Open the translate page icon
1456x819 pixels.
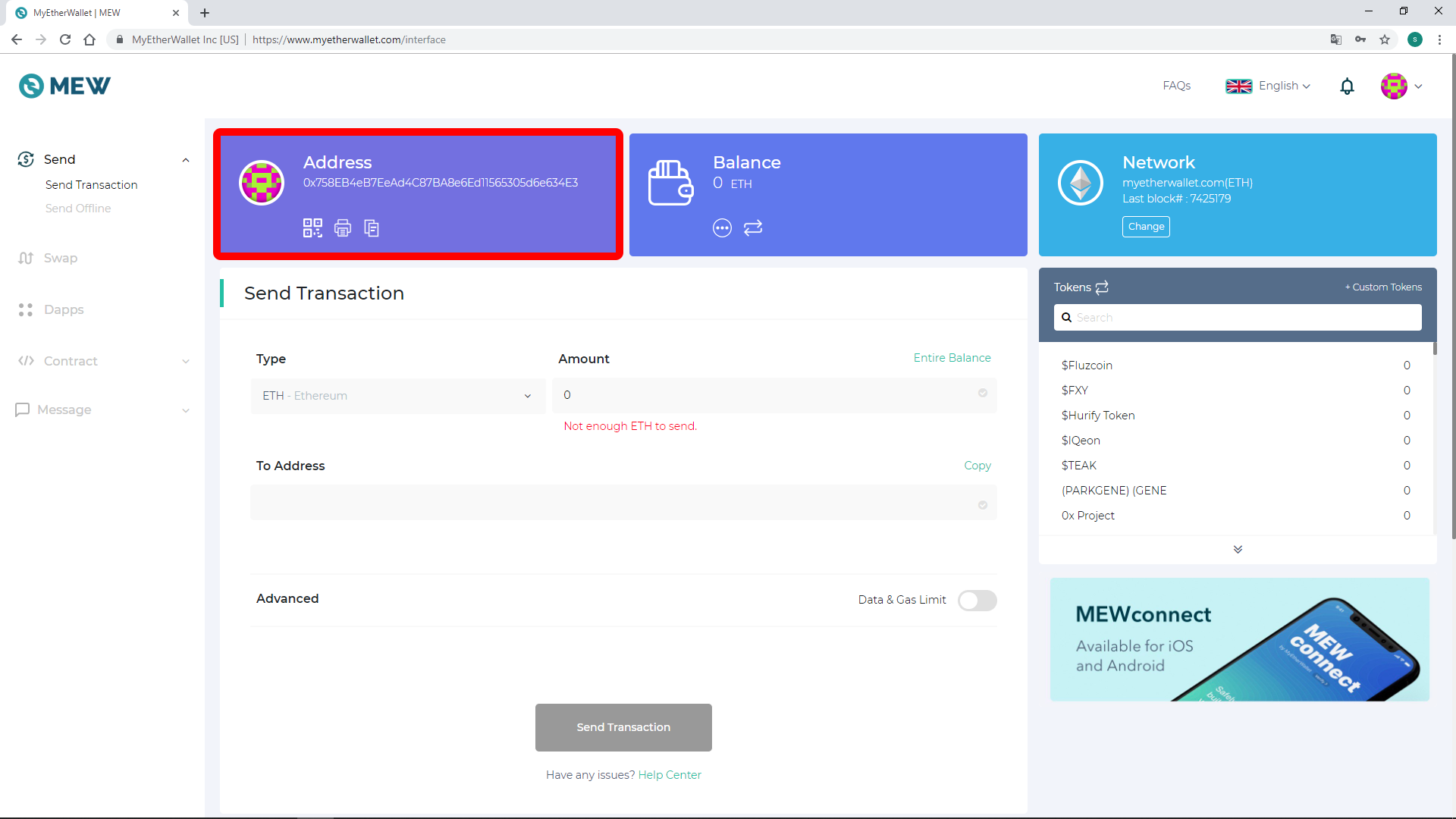coord(1336,39)
